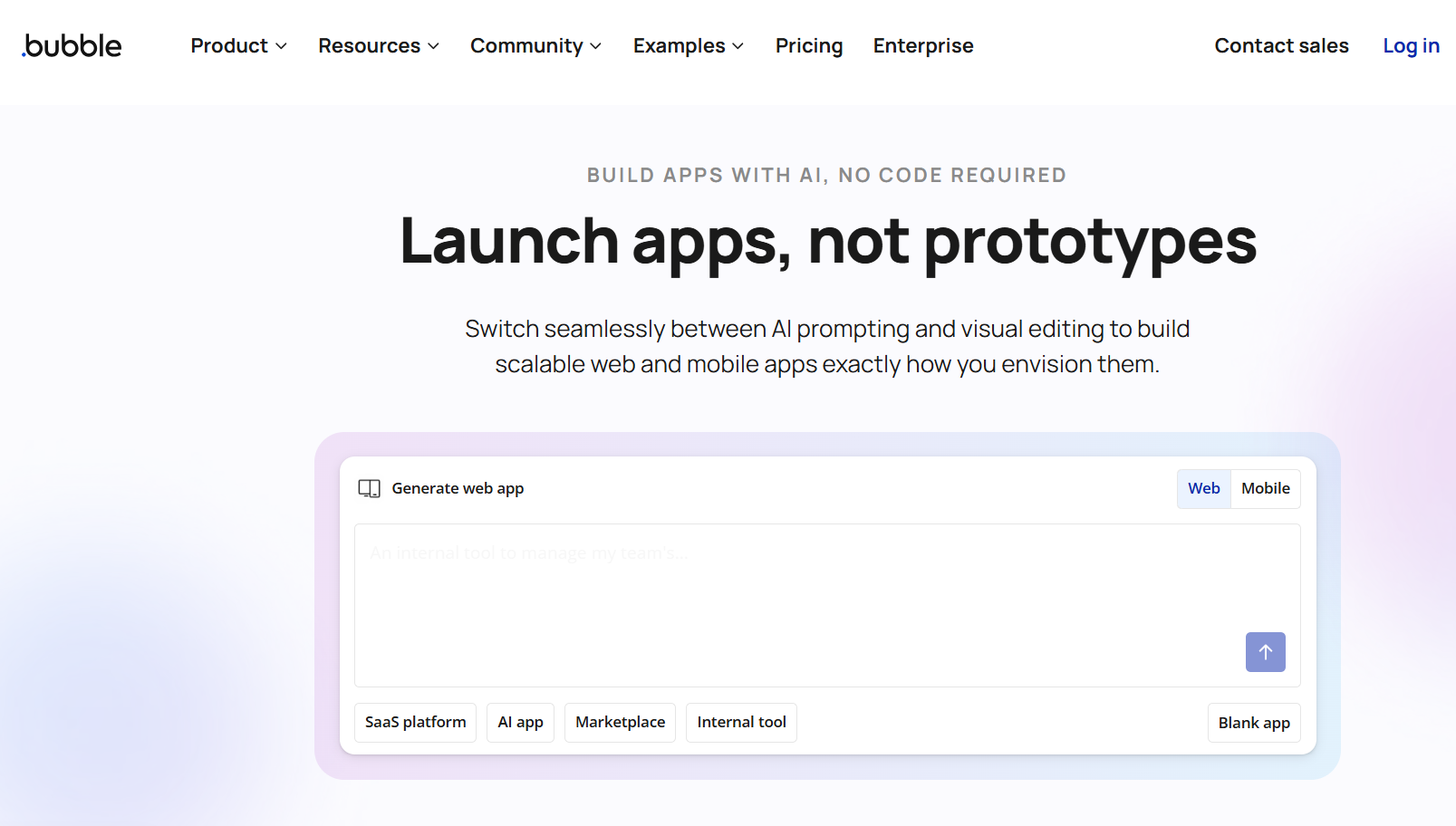
Task: Click Contact sales link
Action: coord(1281,45)
